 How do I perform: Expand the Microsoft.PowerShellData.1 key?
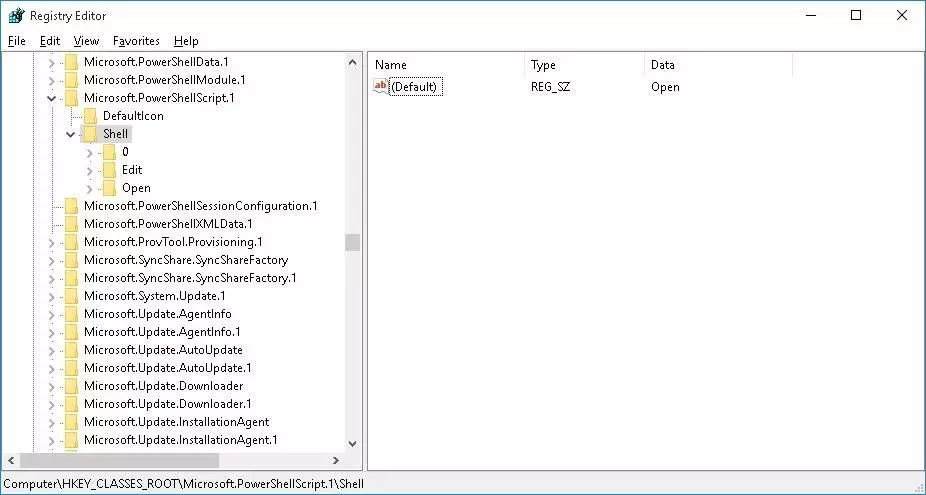51,63
